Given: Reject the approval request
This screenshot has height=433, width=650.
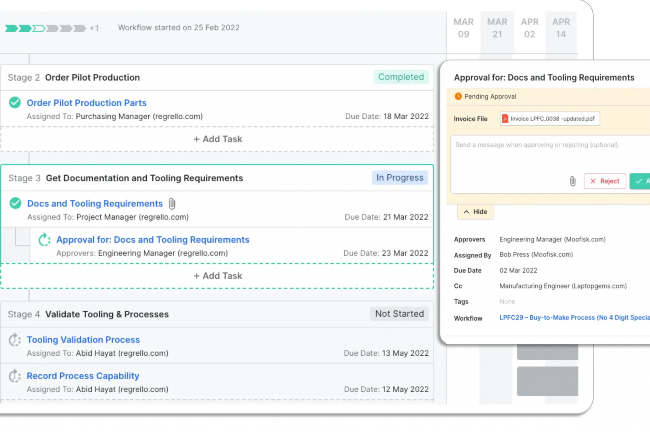Looking at the screenshot, I should pos(605,181).
